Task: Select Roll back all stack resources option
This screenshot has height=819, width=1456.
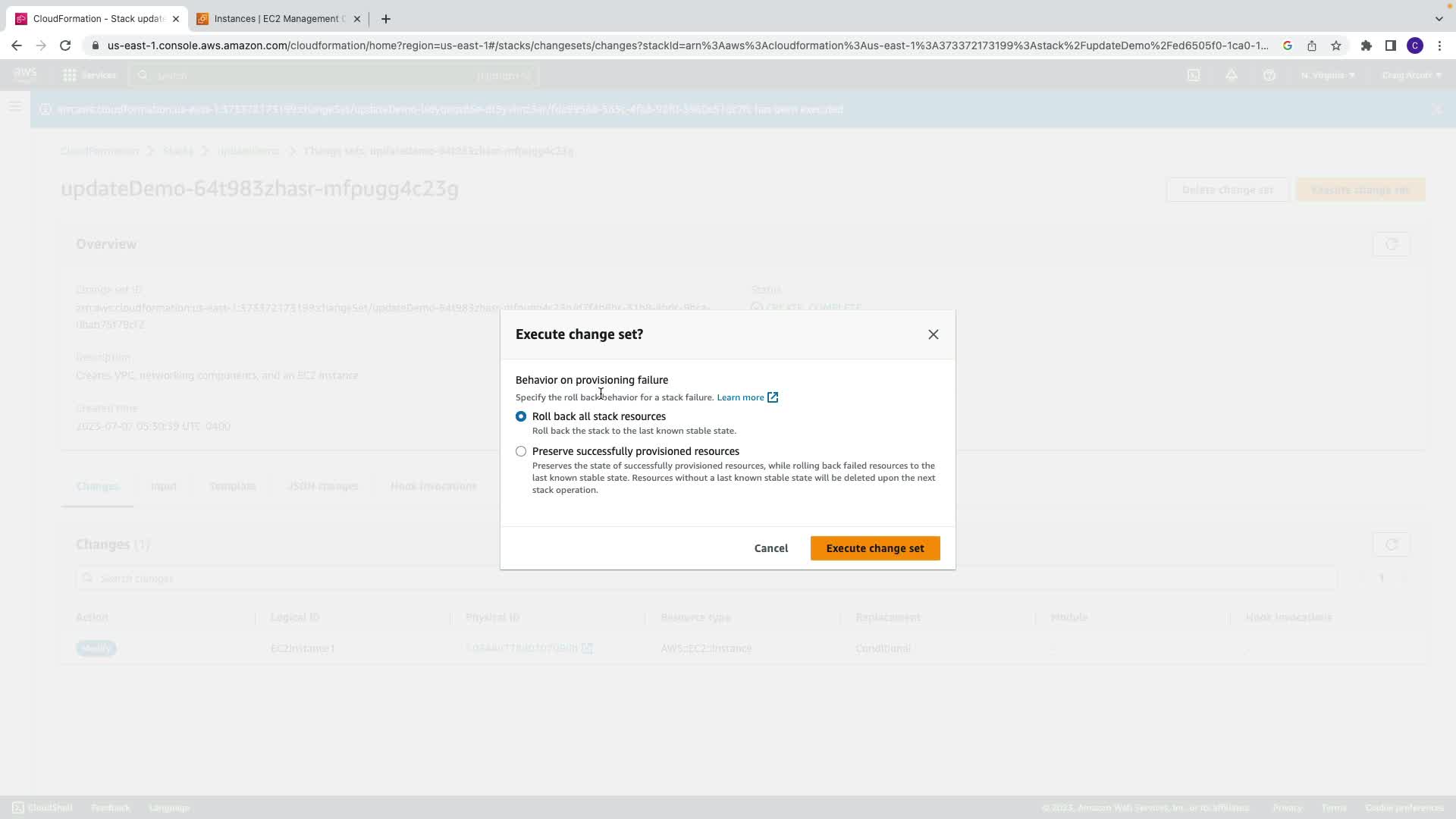Action: (521, 416)
